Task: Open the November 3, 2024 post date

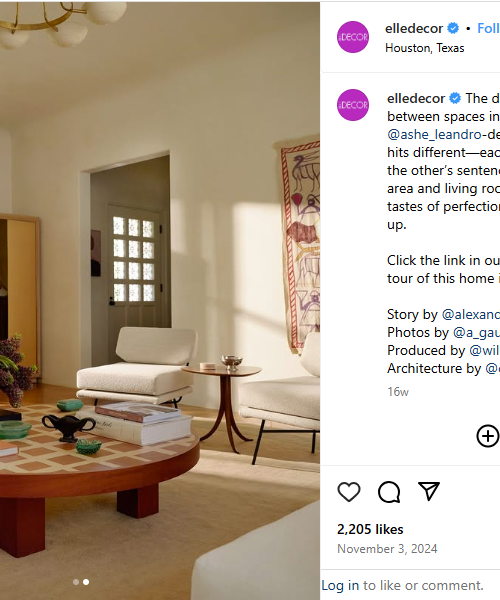Action: pos(387,549)
